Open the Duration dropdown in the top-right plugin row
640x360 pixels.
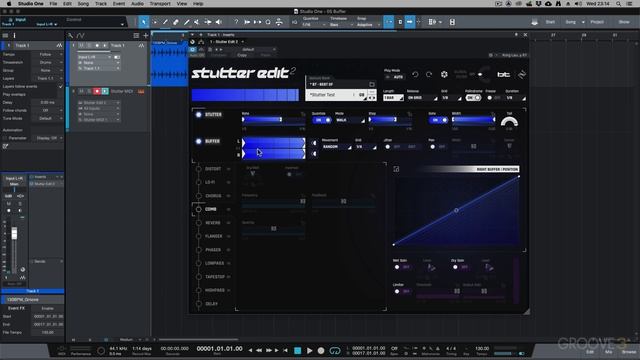point(516,98)
